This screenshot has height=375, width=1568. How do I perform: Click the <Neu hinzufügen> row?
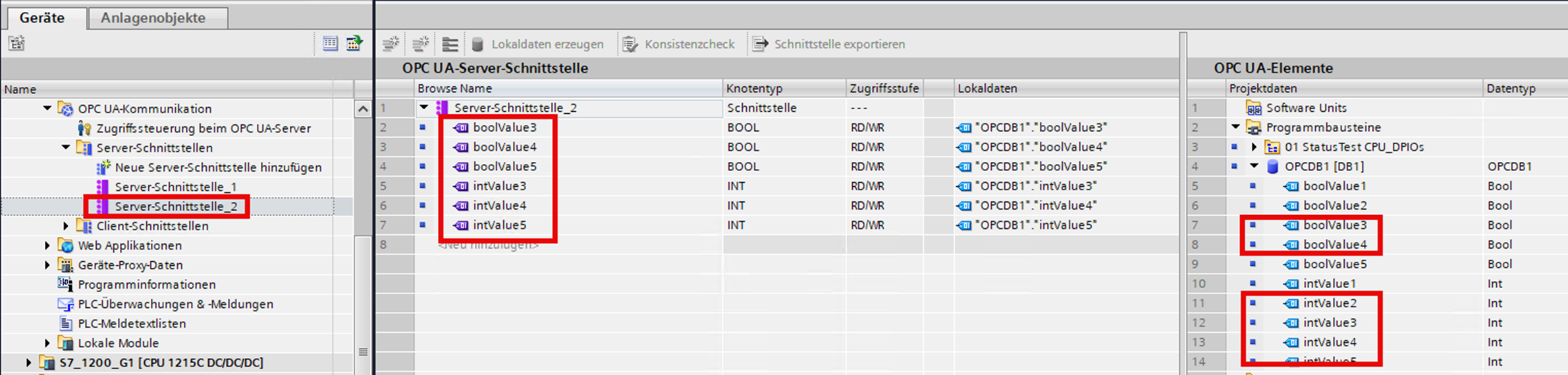click(489, 245)
